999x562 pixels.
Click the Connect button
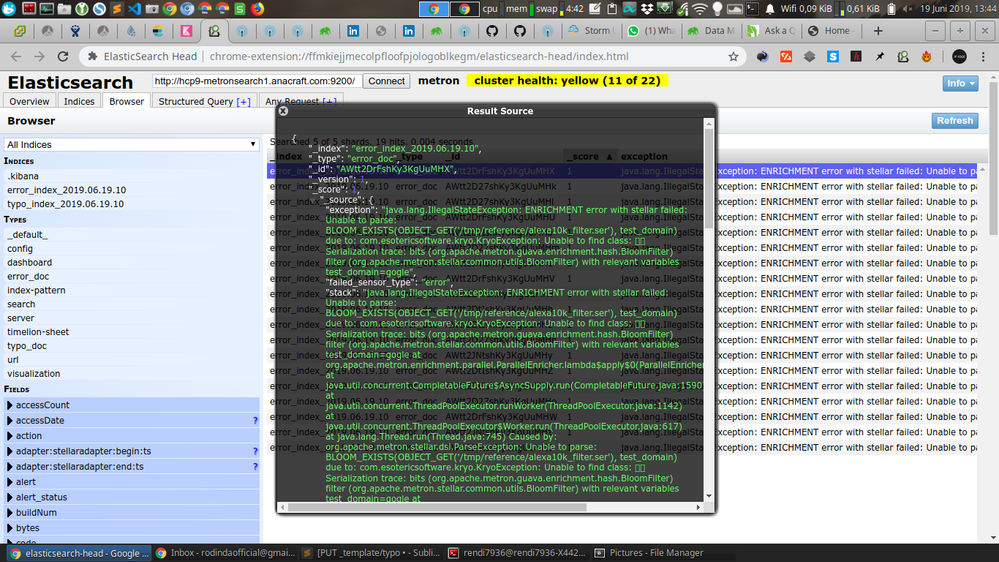point(386,81)
